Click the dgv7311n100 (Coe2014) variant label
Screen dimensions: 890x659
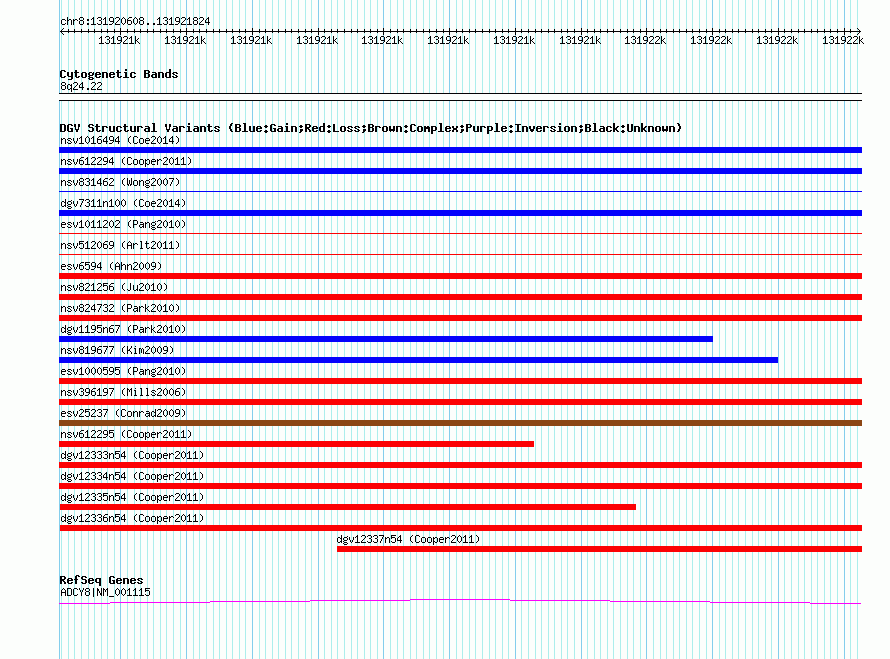pos(123,203)
